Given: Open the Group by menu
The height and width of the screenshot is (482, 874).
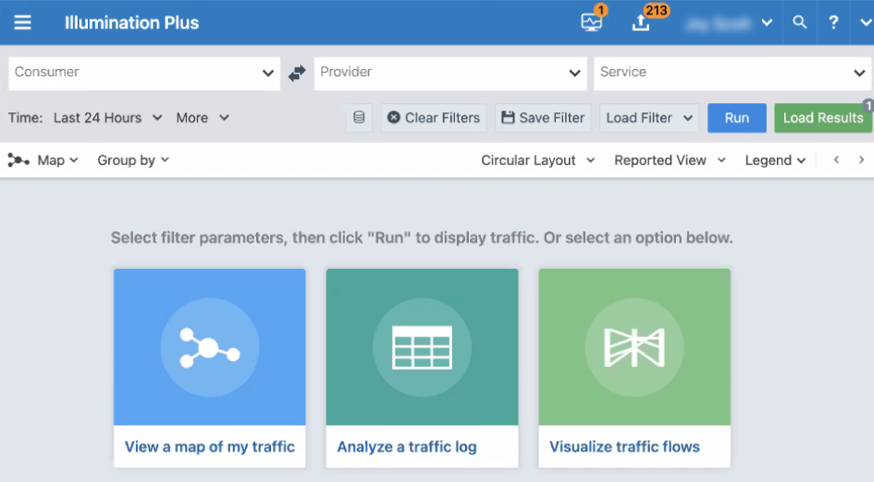Looking at the screenshot, I should [x=133, y=160].
